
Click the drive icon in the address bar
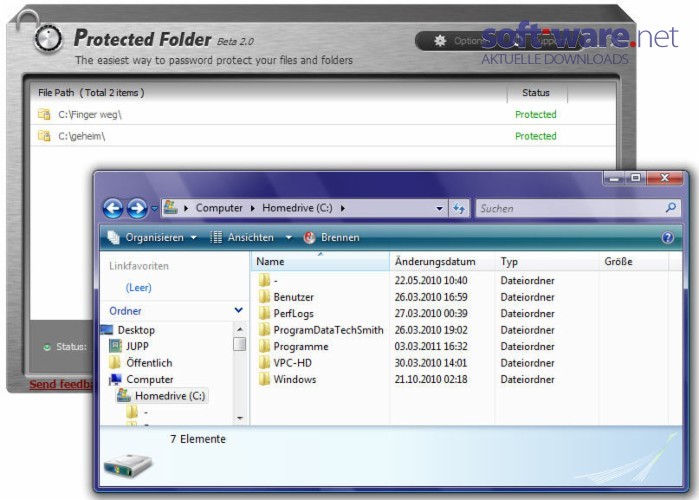(170, 207)
